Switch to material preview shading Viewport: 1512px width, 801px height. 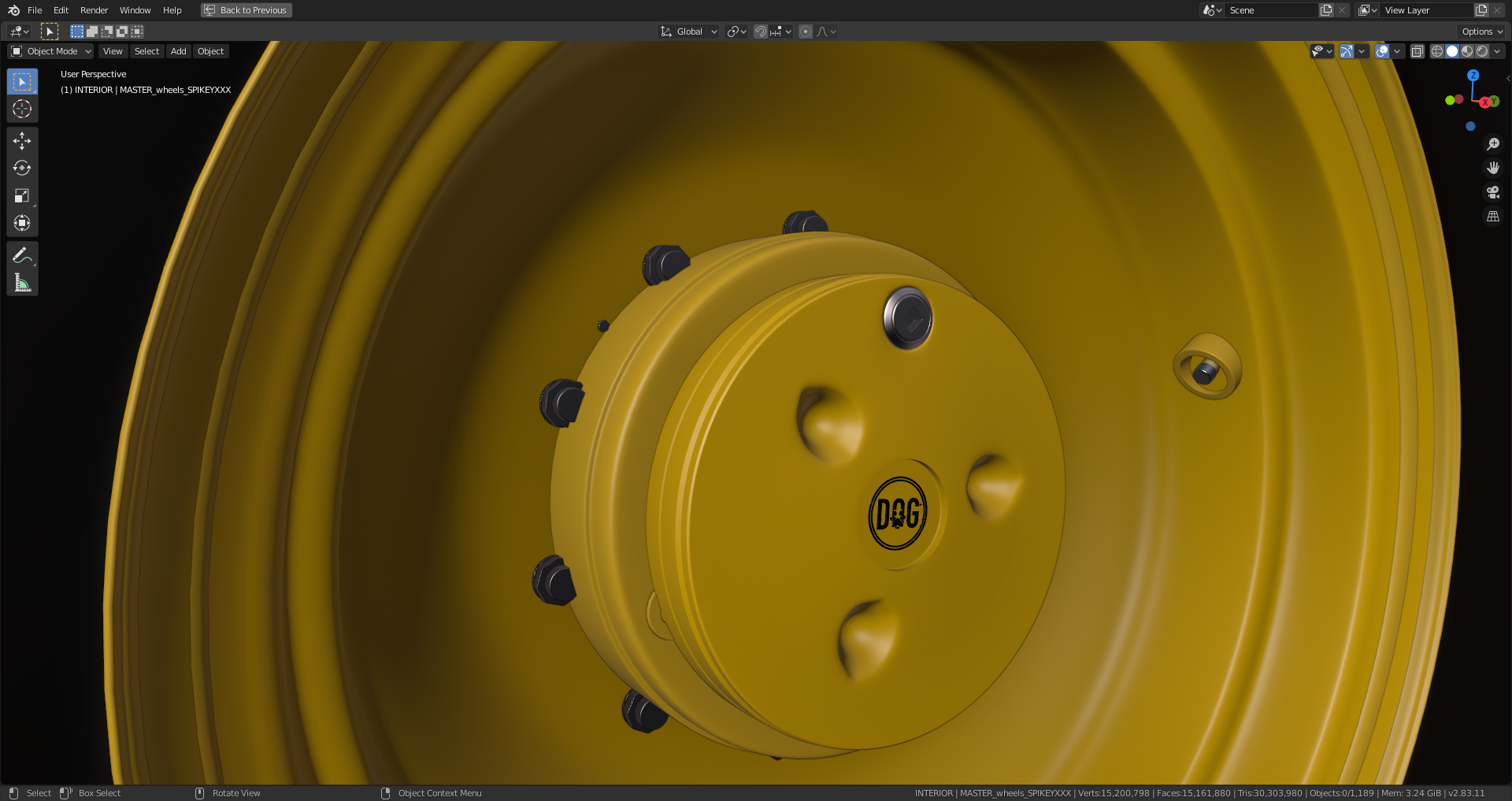(1467, 51)
